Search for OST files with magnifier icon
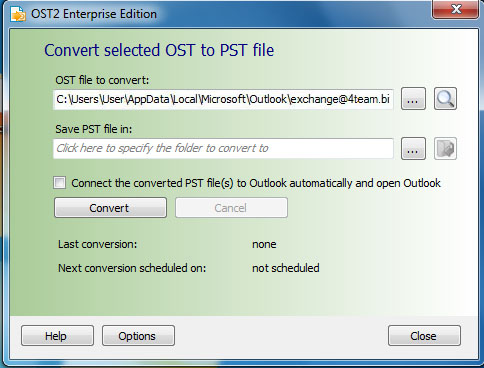 pyautogui.click(x=445, y=99)
